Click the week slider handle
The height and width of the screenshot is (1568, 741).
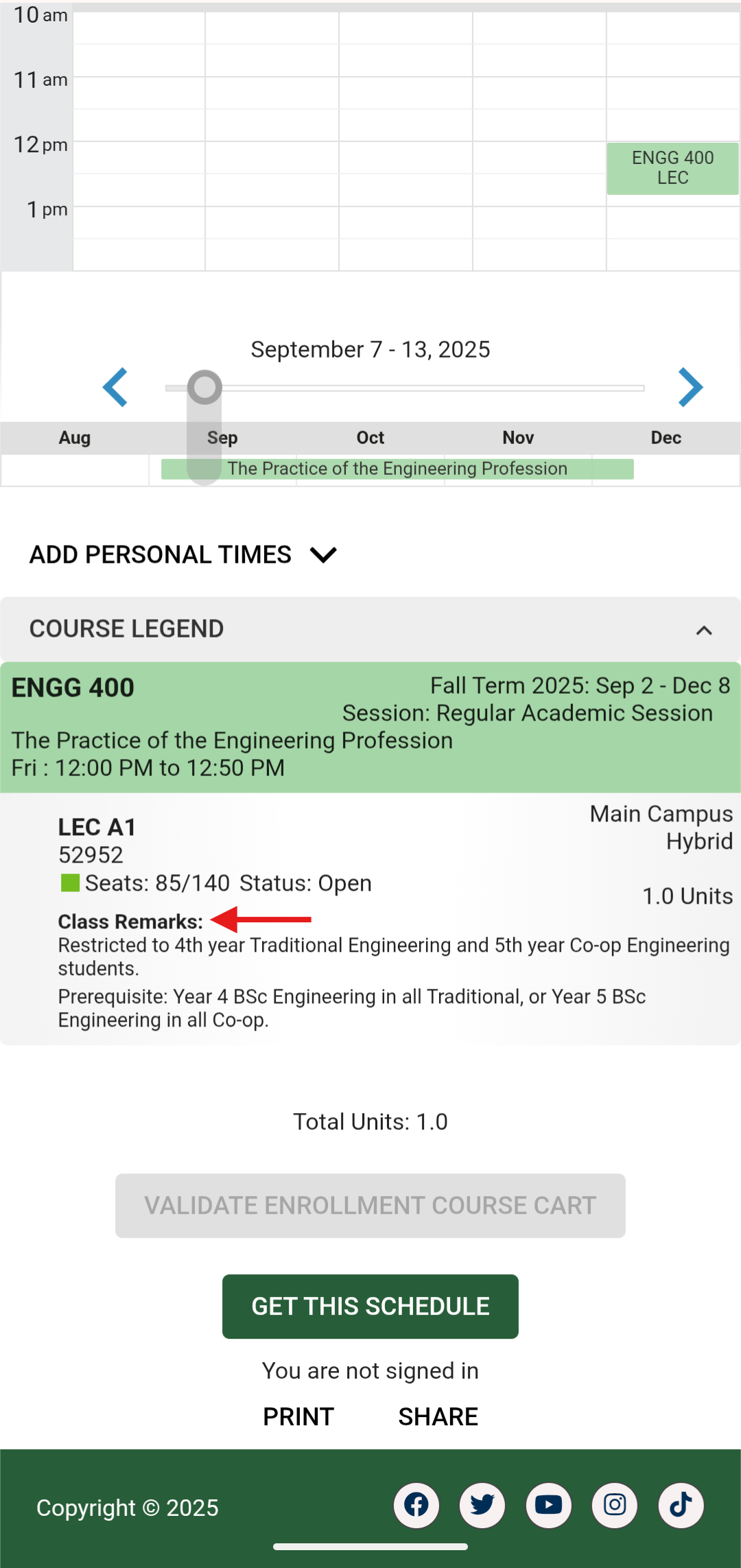(x=204, y=388)
